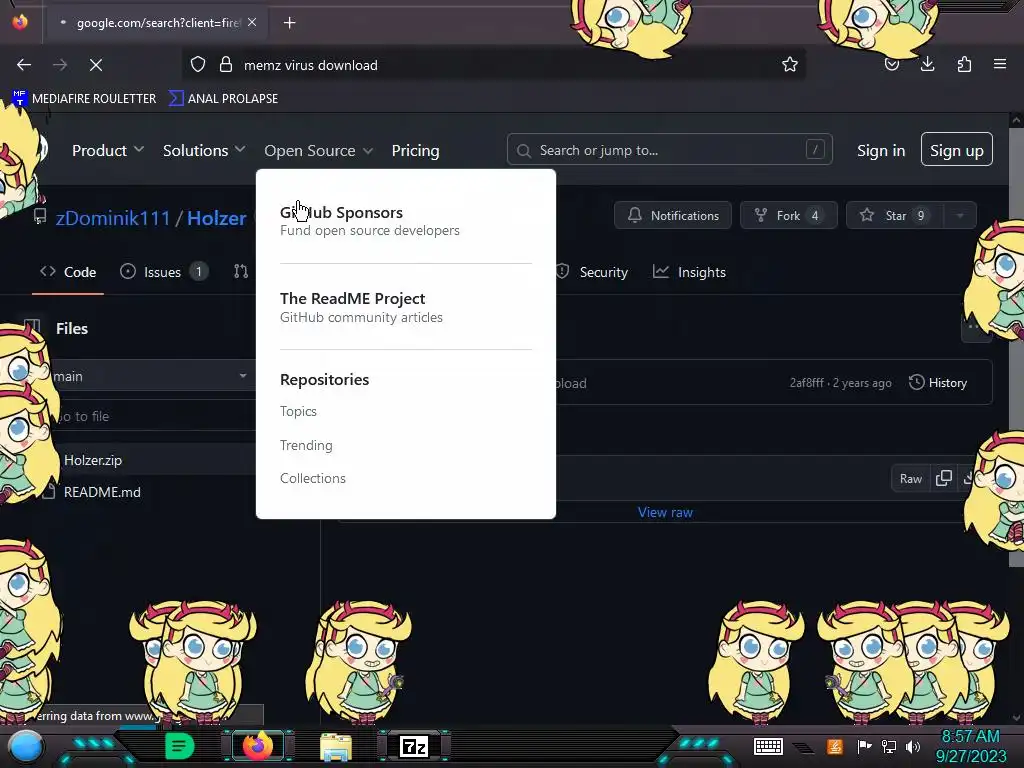Image resolution: width=1024 pixels, height=768 pixels.
Task: Click the Sign in link
Action: pos(881,151)
